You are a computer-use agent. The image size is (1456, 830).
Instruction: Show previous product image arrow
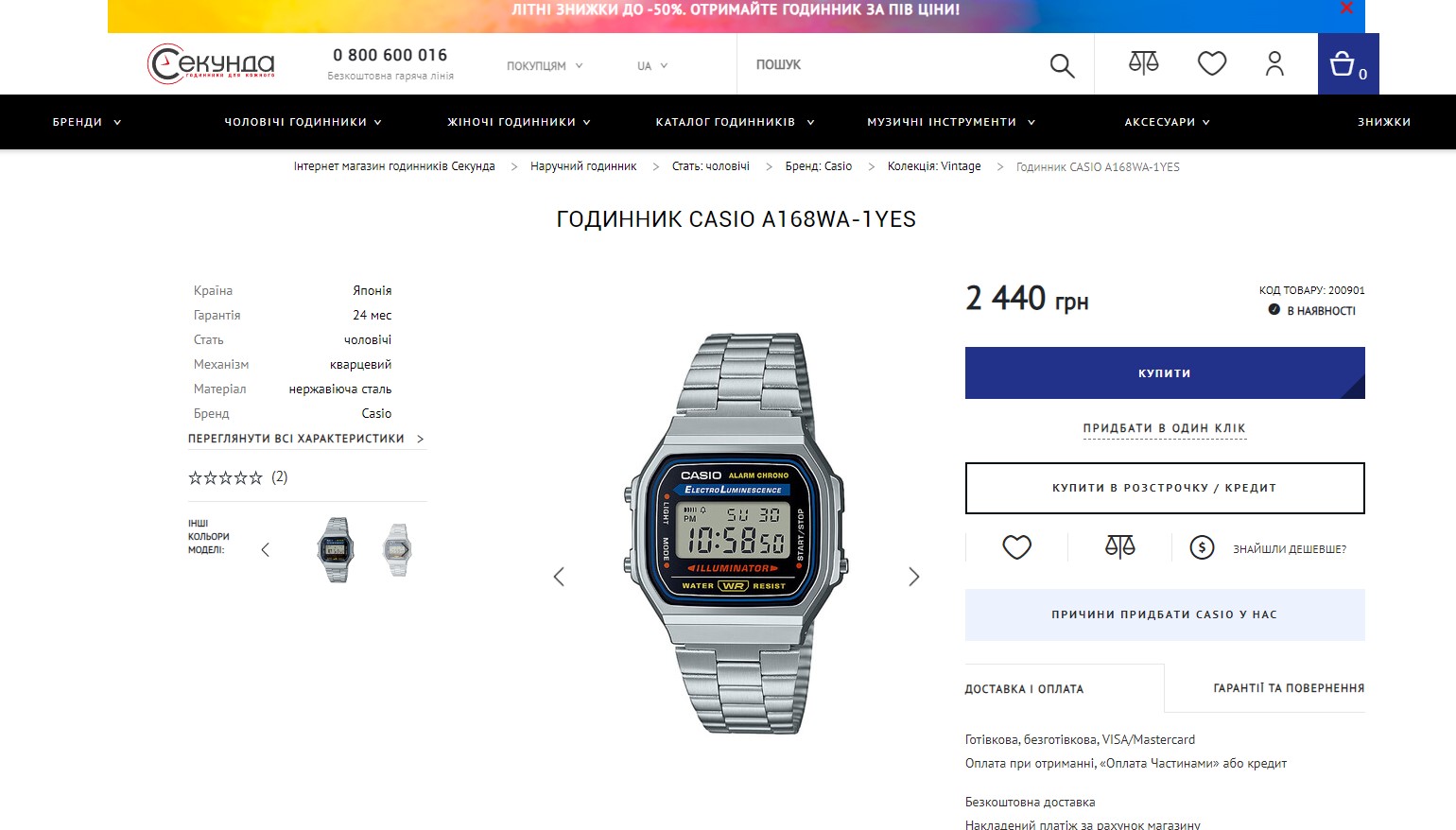click(x=559, y=577)
